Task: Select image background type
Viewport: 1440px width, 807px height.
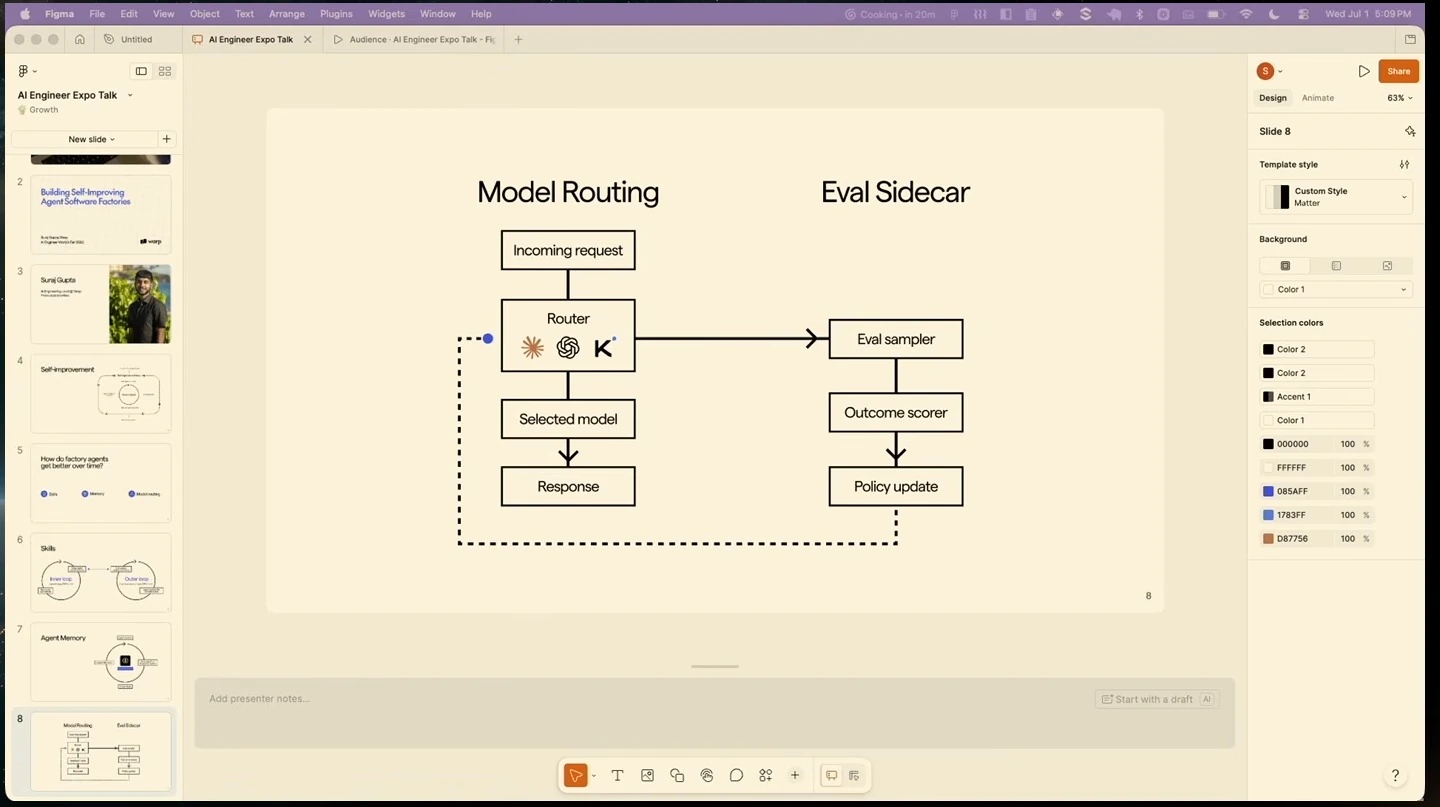Action: (1387, 265)
